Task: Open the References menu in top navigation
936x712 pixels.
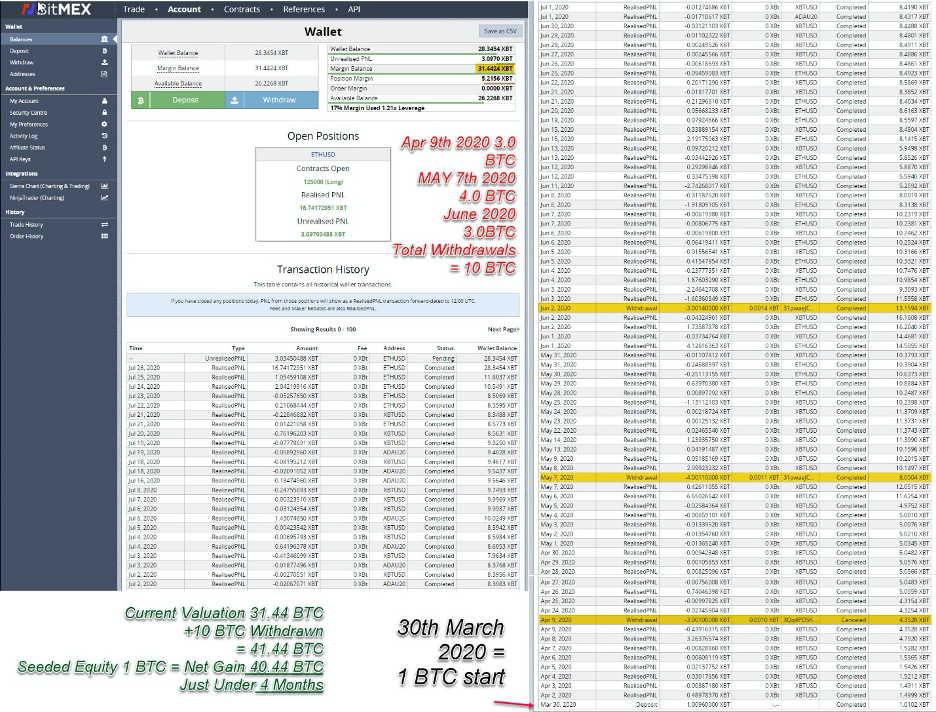Action: tap(306, 9)
